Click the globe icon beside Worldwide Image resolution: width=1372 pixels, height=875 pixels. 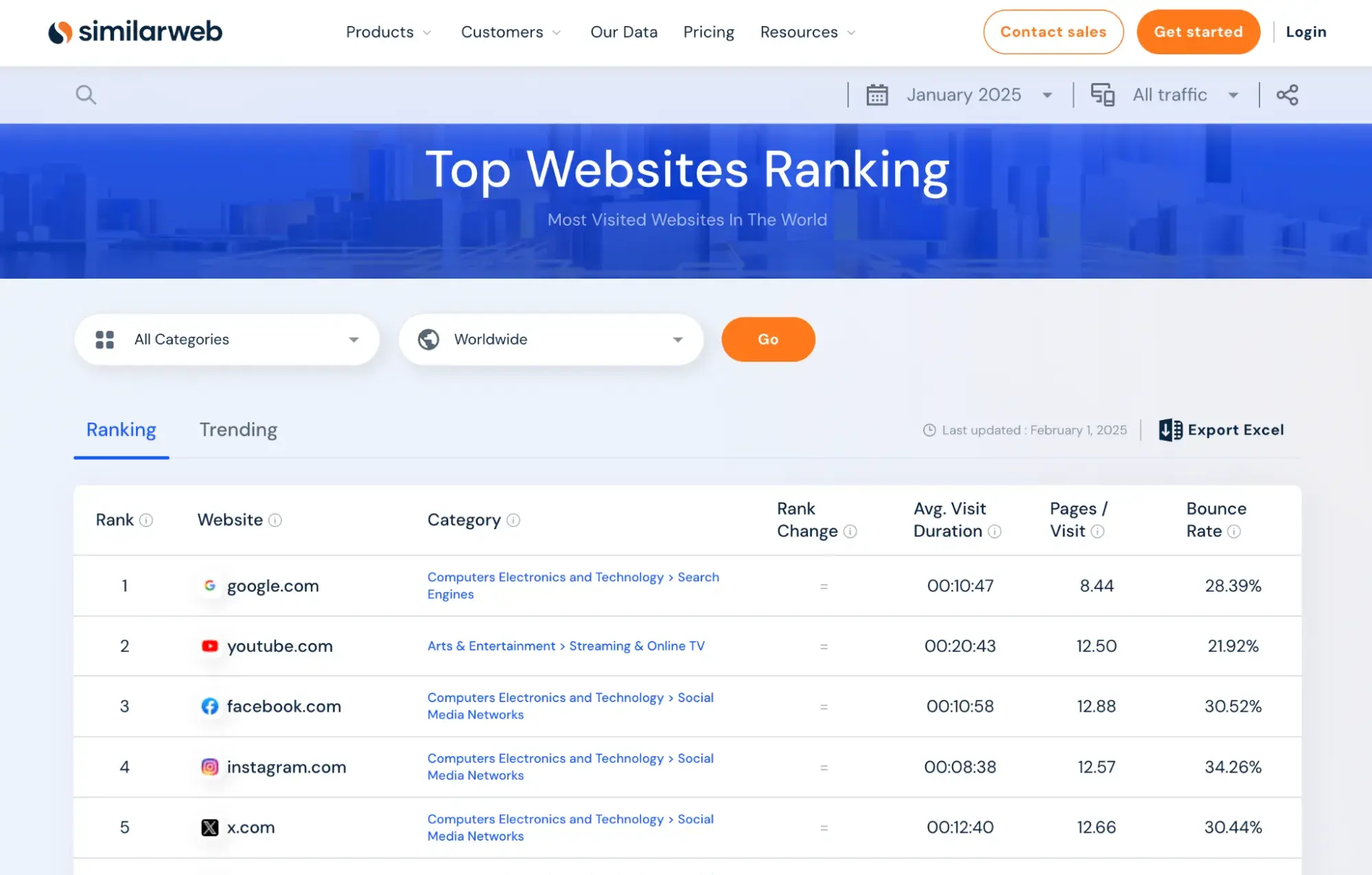click(x=429, y=340)
